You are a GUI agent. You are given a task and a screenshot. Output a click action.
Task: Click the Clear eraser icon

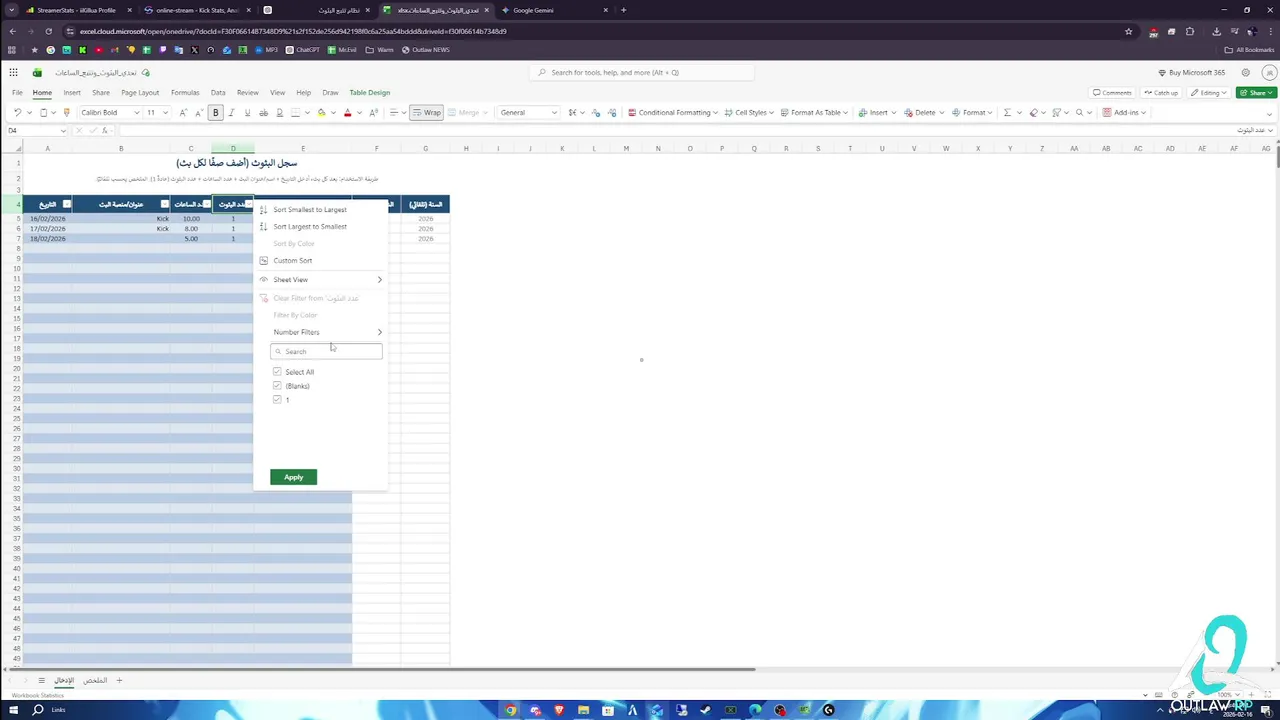1033,112
